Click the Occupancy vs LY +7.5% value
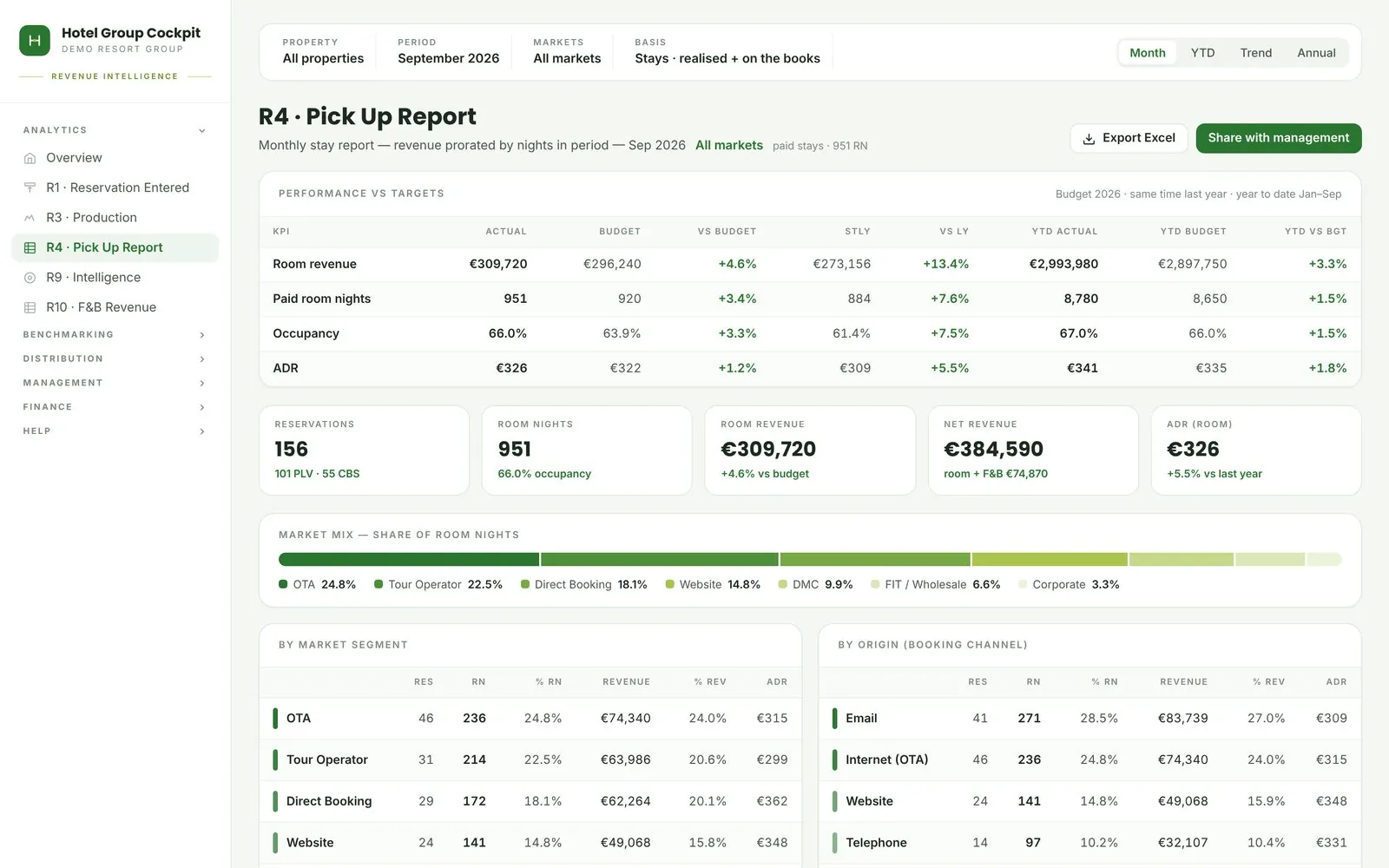Viewport: 1389px width, 868px height. [x=950, y=333]
